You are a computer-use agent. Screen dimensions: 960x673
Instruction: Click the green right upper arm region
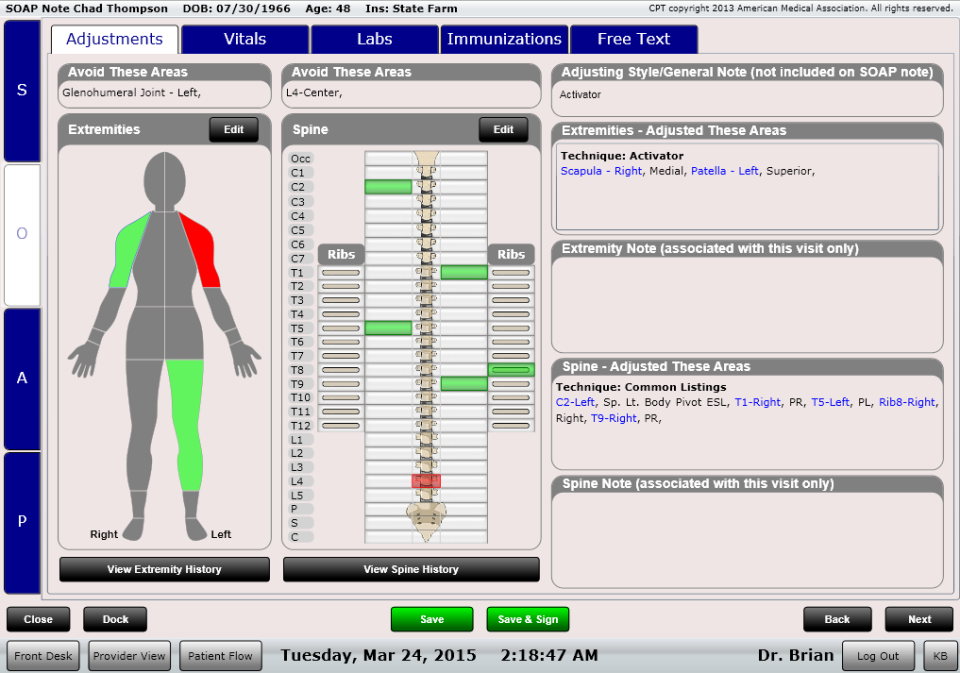coord(130,250)
